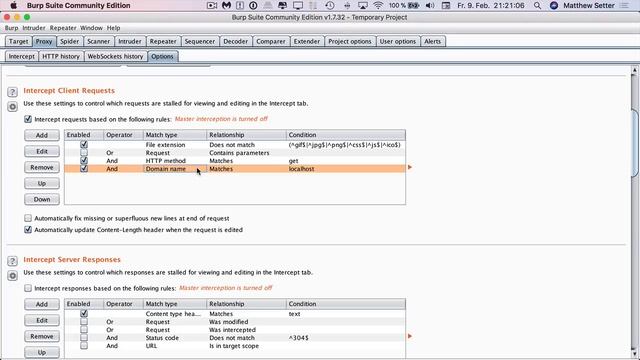Disable the Content type header response rule
This screenshot has height=360, width=640.
click(x=84, y=313)
